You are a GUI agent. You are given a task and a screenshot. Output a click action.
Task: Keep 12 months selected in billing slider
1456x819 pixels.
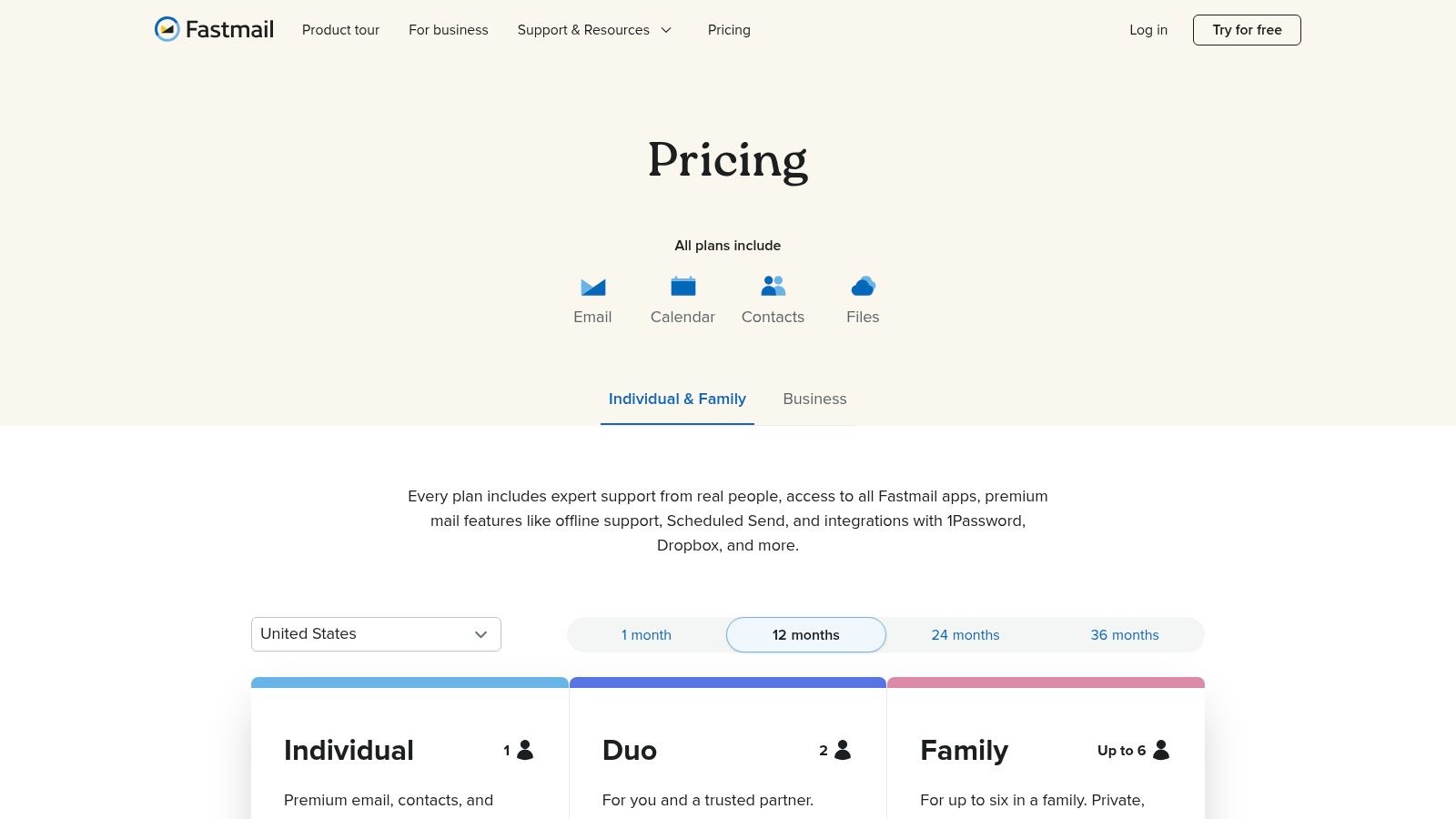[x=805, y=634]
